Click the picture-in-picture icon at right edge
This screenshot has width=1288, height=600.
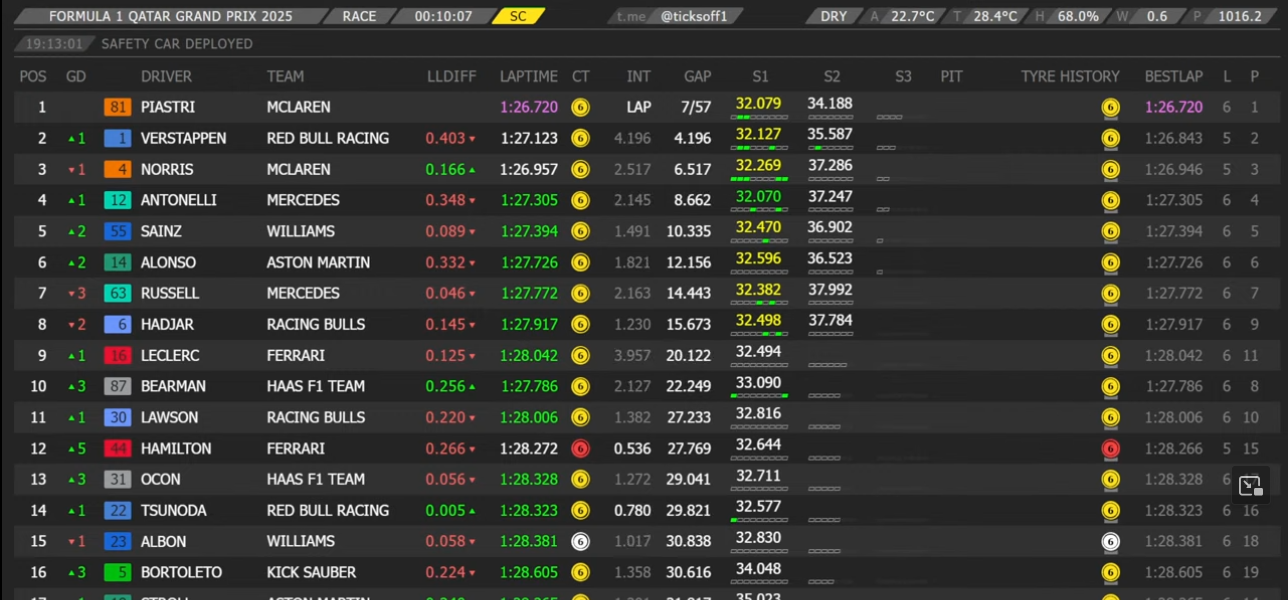coord(1250,486)
